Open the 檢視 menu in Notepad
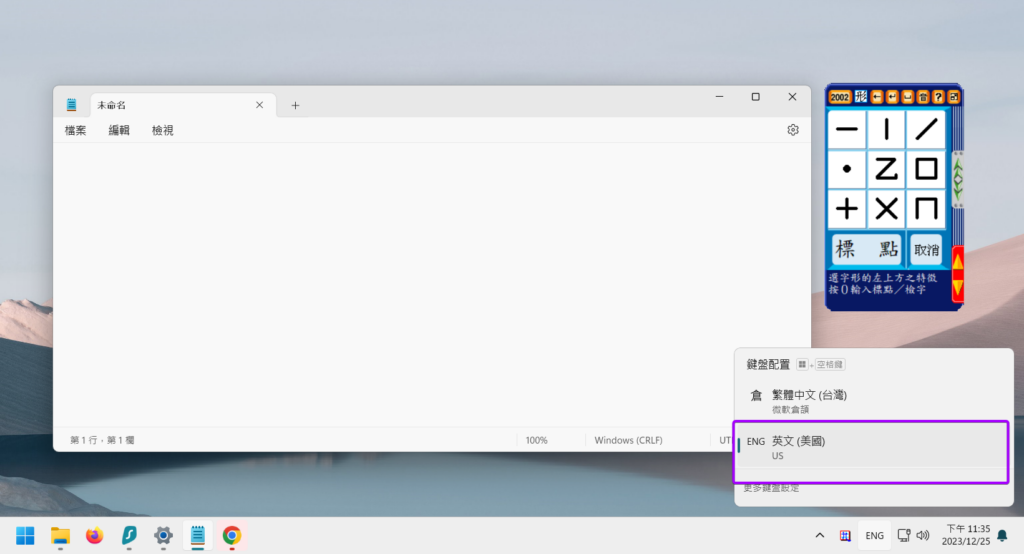 point(163,130)
